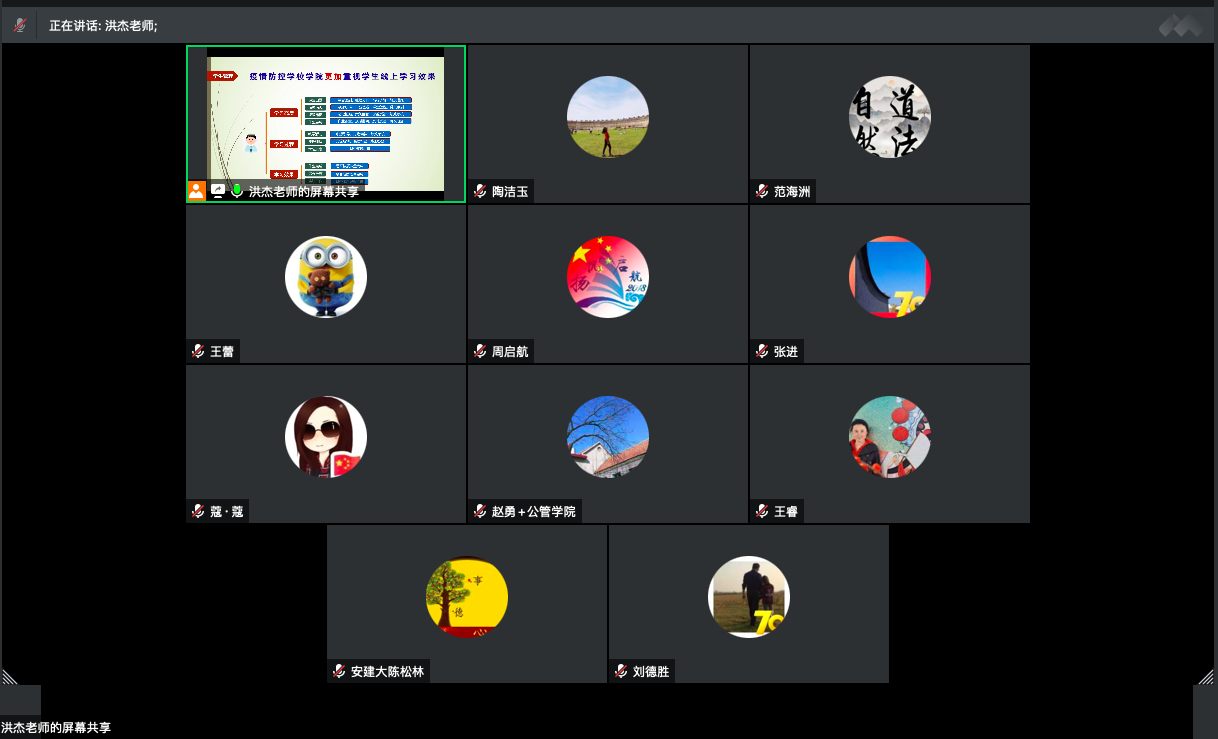The width and height of the screenshot is (1218, 739).
Task: Click the muted mic icon beside 陶洁玉
Action: (481, 191)
